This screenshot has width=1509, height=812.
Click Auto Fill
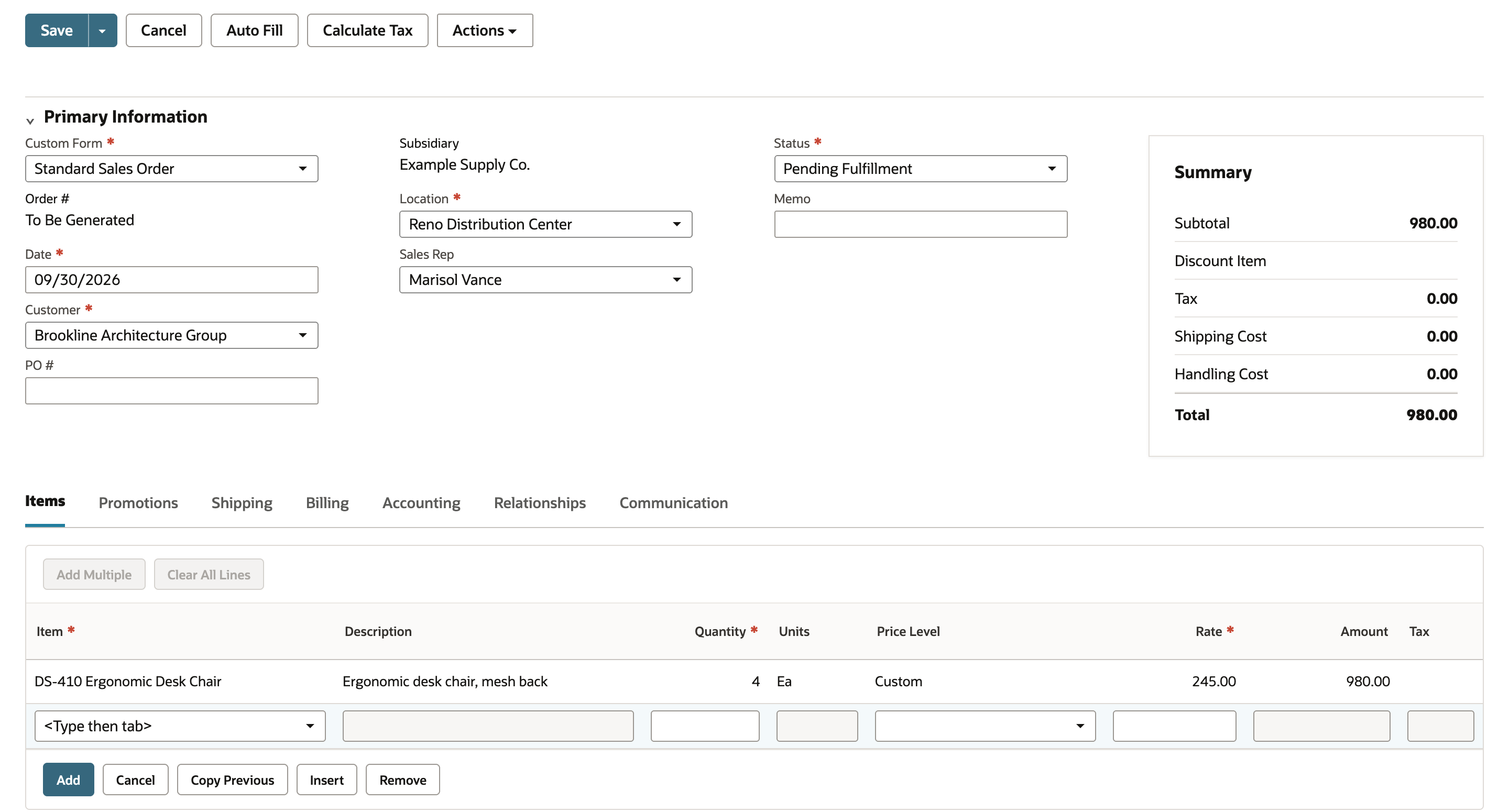tap(254, 30)
